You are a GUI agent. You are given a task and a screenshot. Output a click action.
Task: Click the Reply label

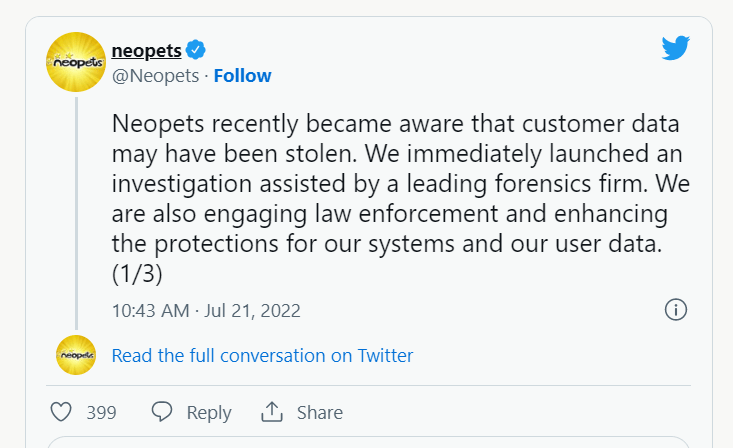(208, 413)
